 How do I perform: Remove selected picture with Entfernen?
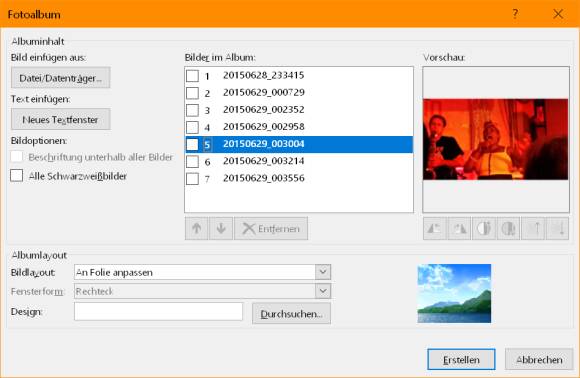point(271,229)
